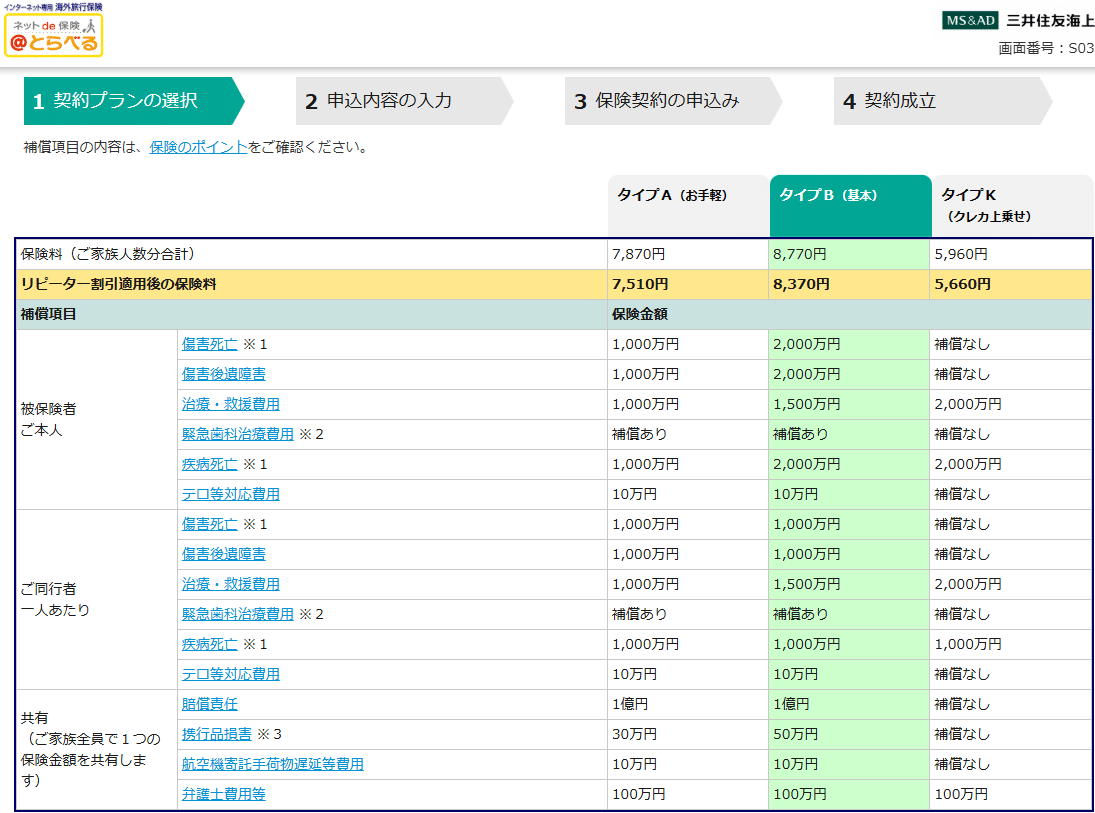The height and width of the screenshot is (813, 1095).
Task: Click the リピーター割引適用後の保険料 row label
Action: [119, 284]
